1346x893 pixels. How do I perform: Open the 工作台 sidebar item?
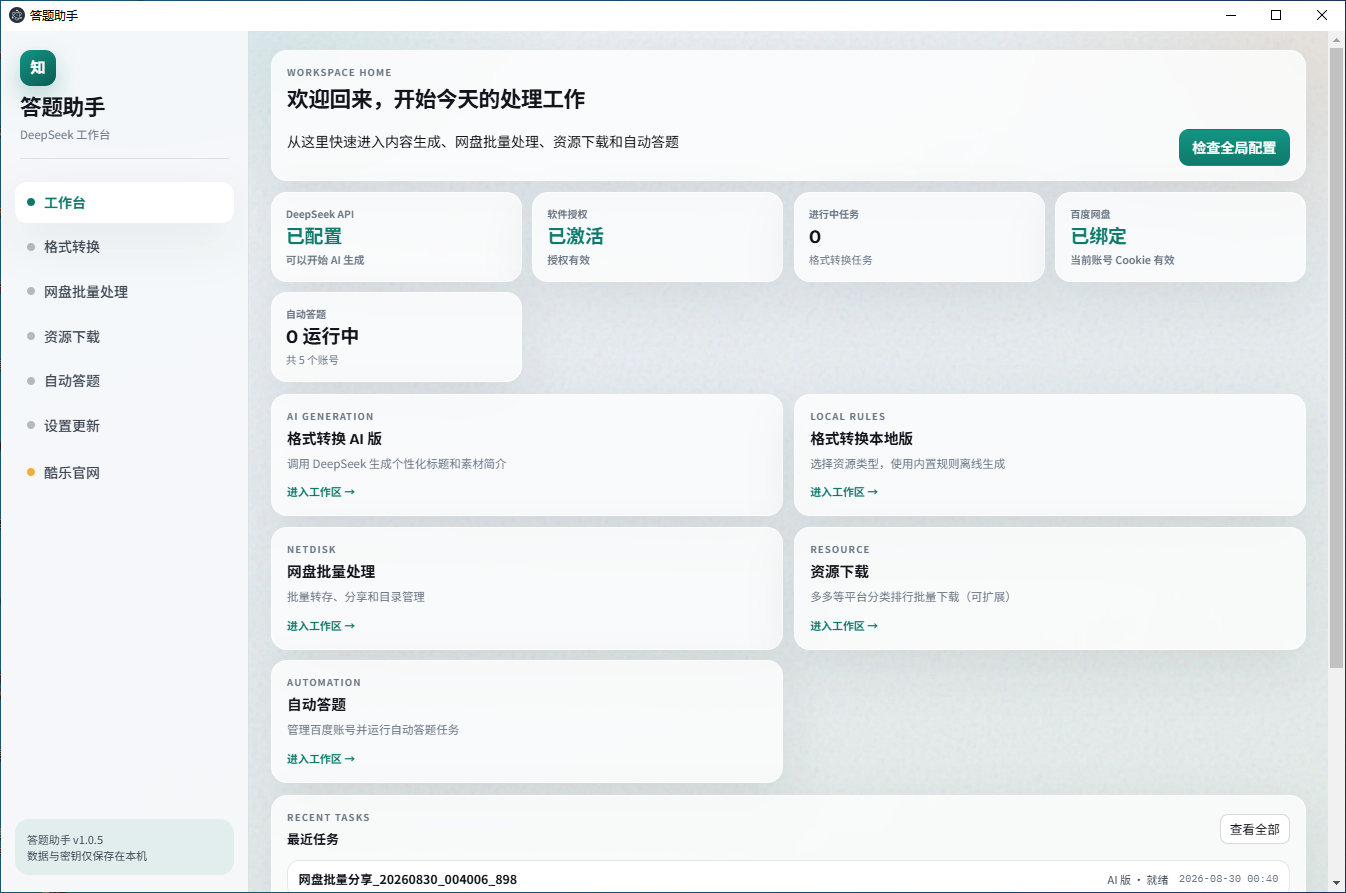124,202
